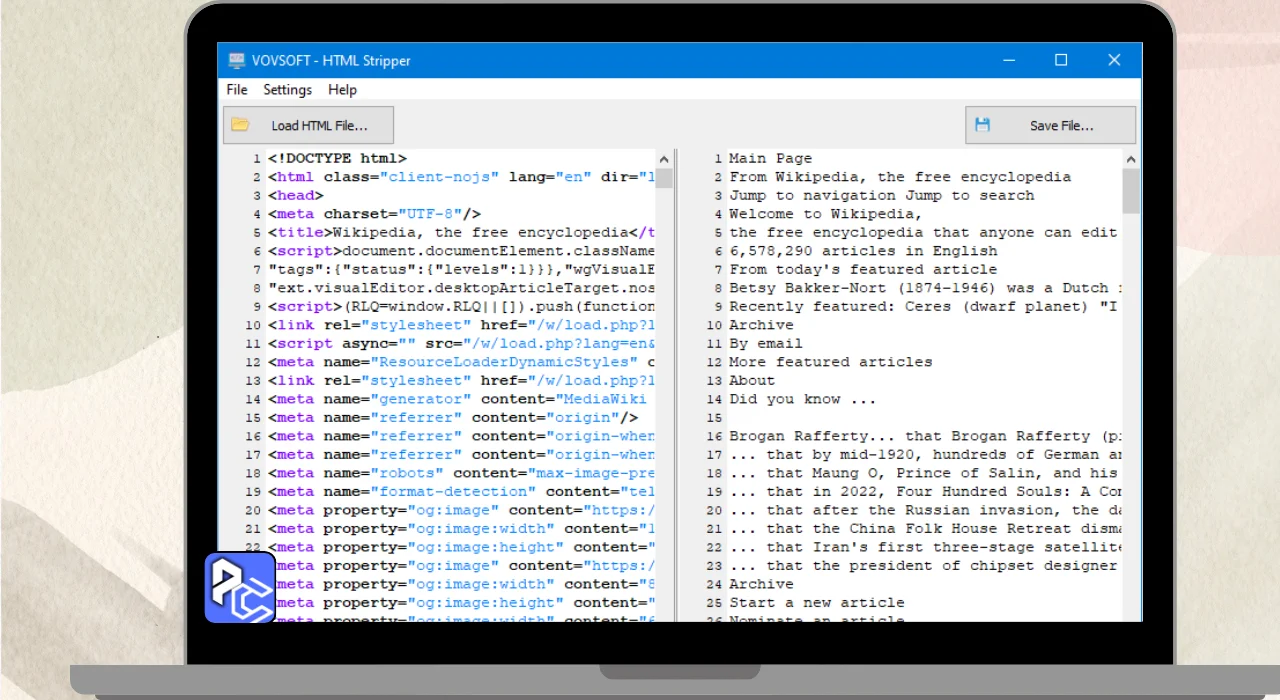
Task: Click the Load HTML File… button
Action: 308,125
